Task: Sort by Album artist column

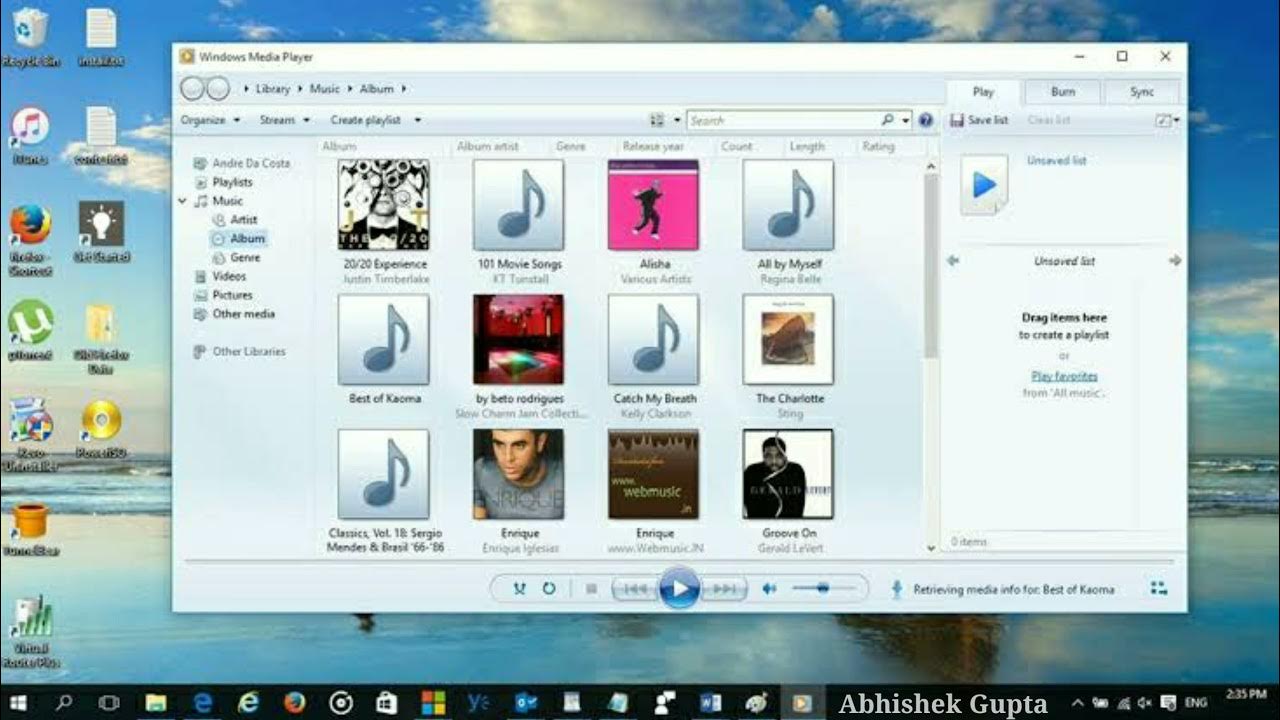Action: point(488,147)
